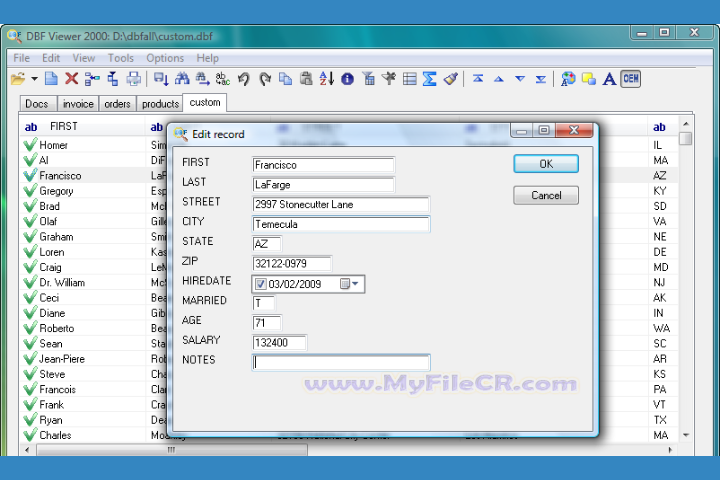
Task: Click the redo arrow icon
Action: (x=264, y=79)
